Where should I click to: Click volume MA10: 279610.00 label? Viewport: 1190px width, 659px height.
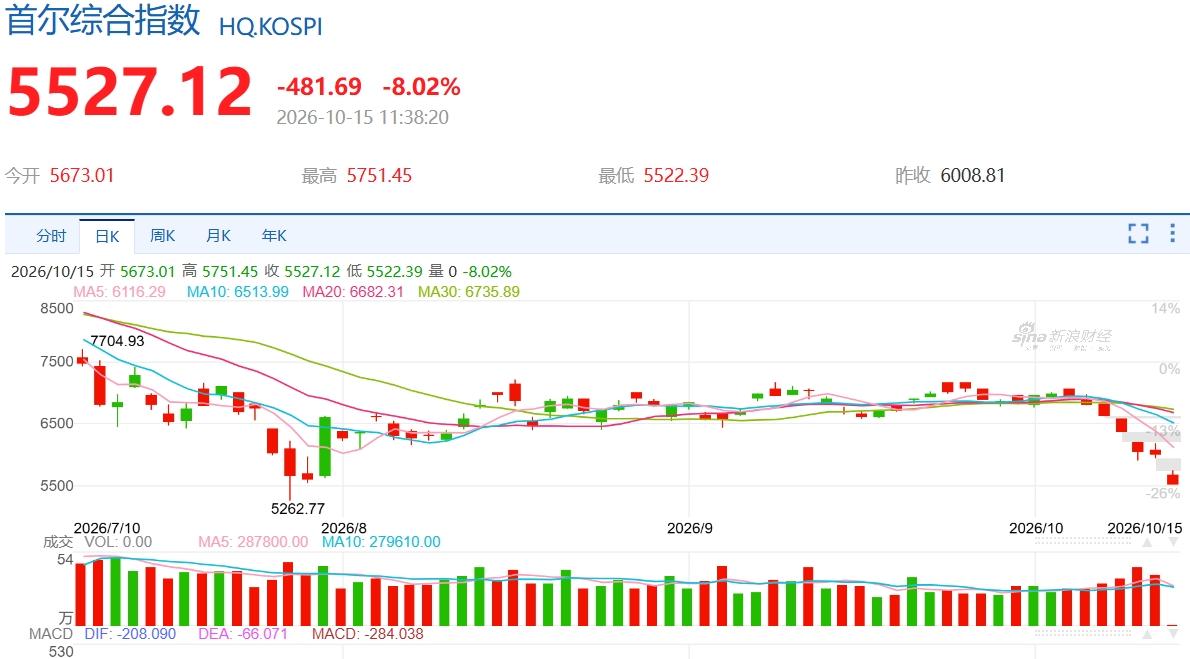pos(381,542)
